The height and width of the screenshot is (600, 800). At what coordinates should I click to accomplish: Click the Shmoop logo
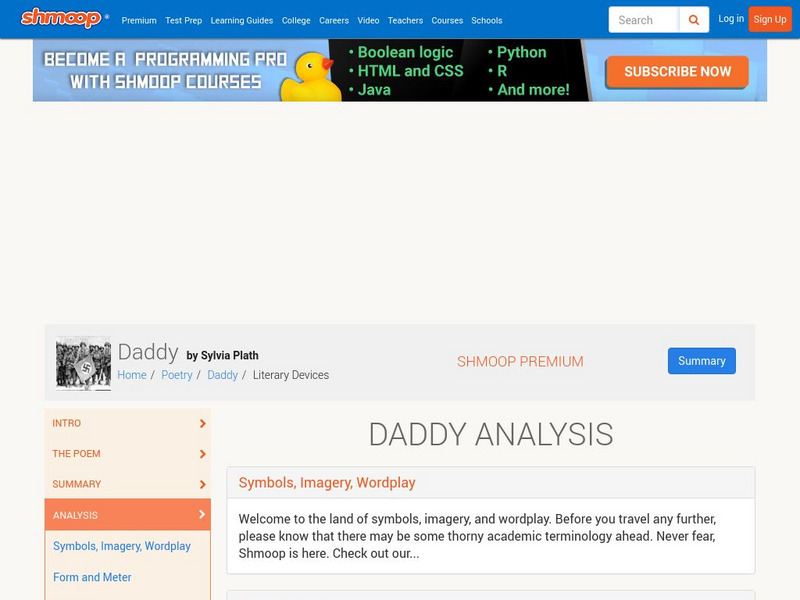click(x=60, y=19)
